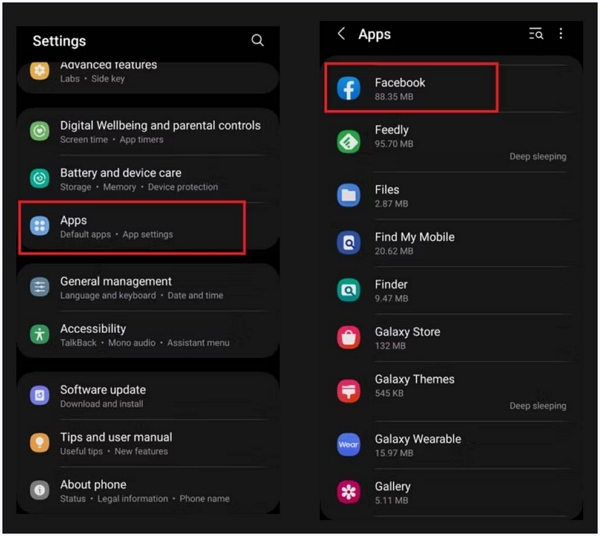Tap the Finder app icon
The height and width of the screenshot is (536, 600).
click(349, 290)
